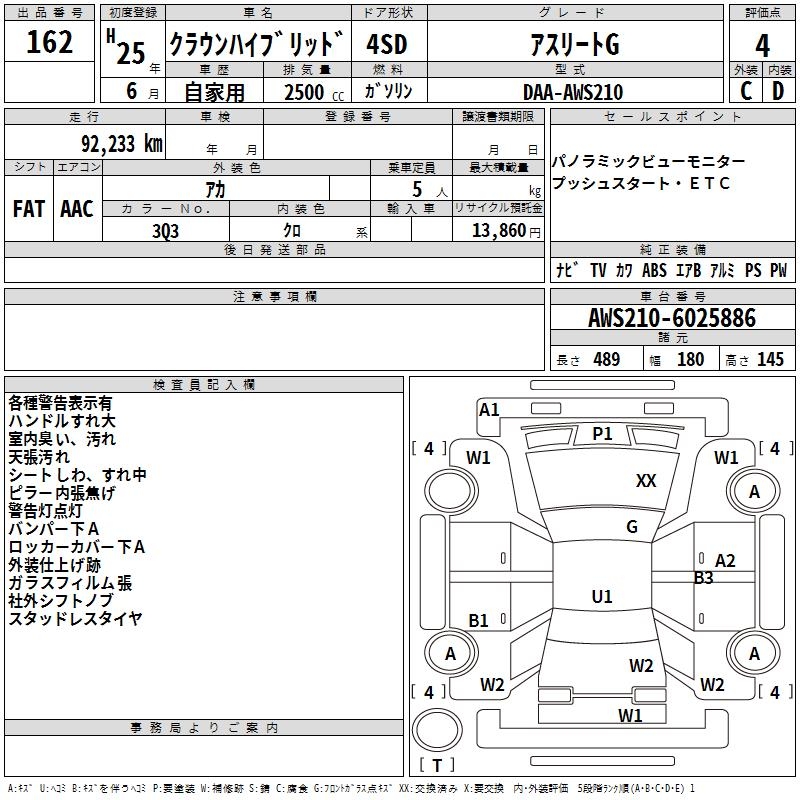Click the XX windshield damage marker
800x800 pixels.
(646, 481)
